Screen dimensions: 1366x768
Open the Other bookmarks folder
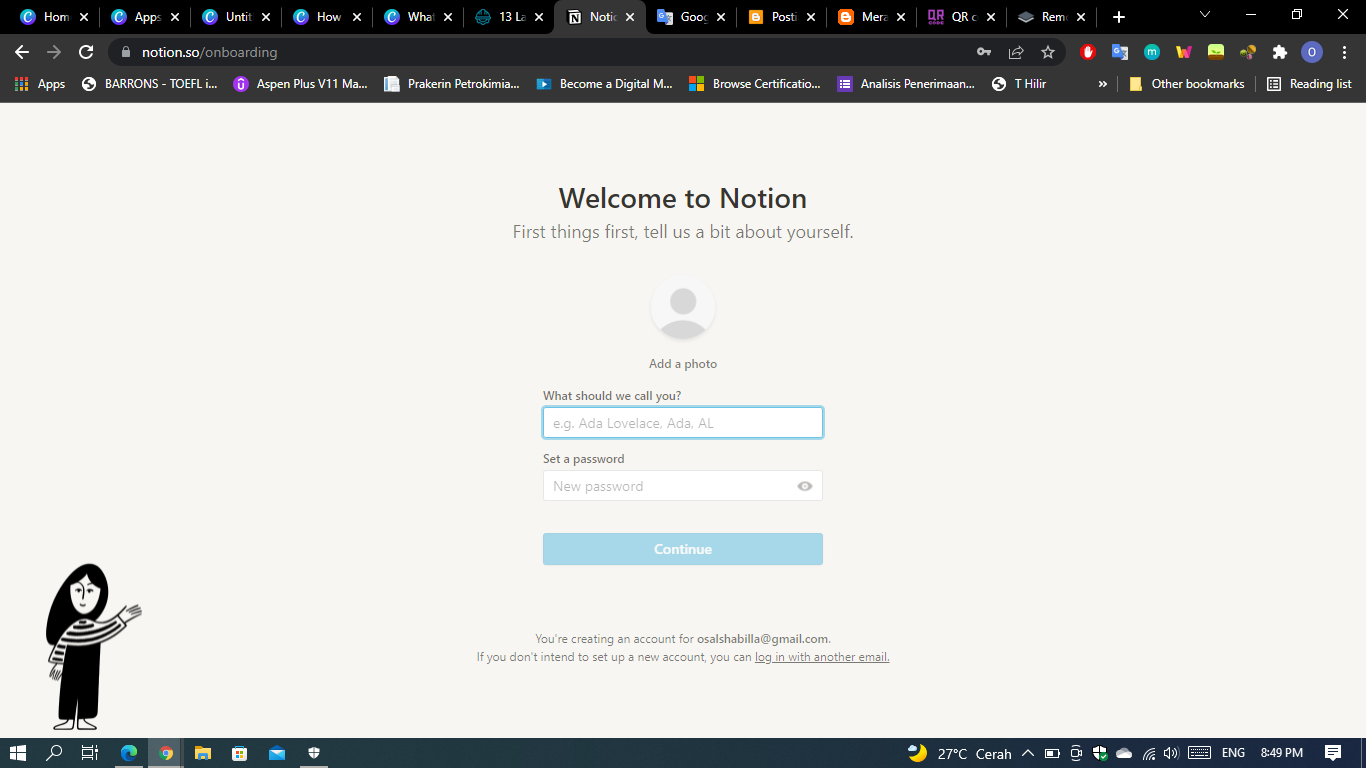click(x=1187, y=84)
